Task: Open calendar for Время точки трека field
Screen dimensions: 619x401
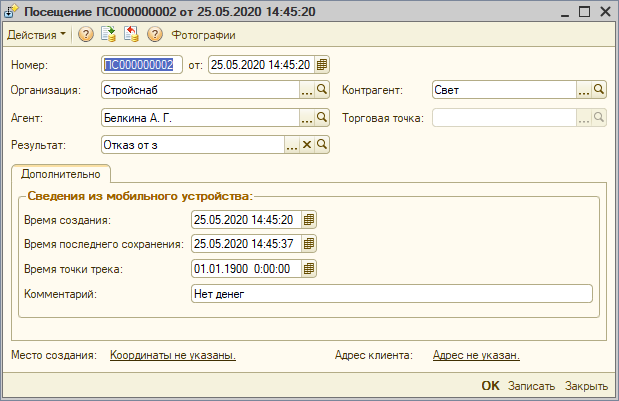Action: tap(309, 269)
